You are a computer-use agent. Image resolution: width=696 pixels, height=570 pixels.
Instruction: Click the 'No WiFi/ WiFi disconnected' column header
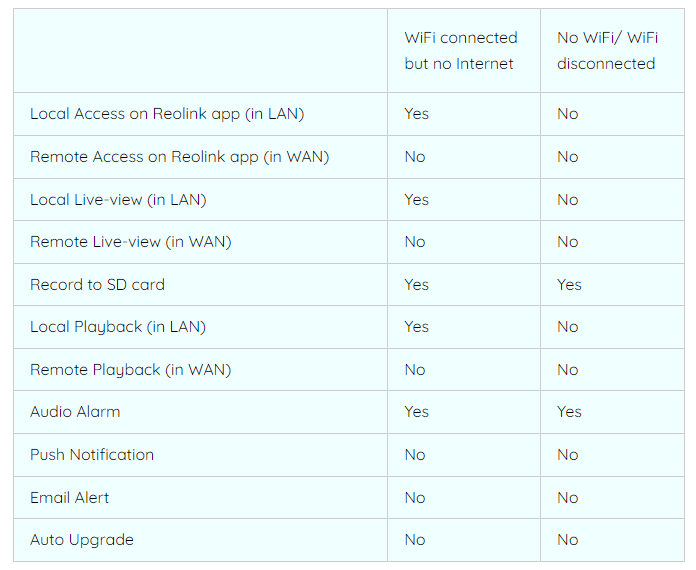pyautogui.click(x=607, y=51)
